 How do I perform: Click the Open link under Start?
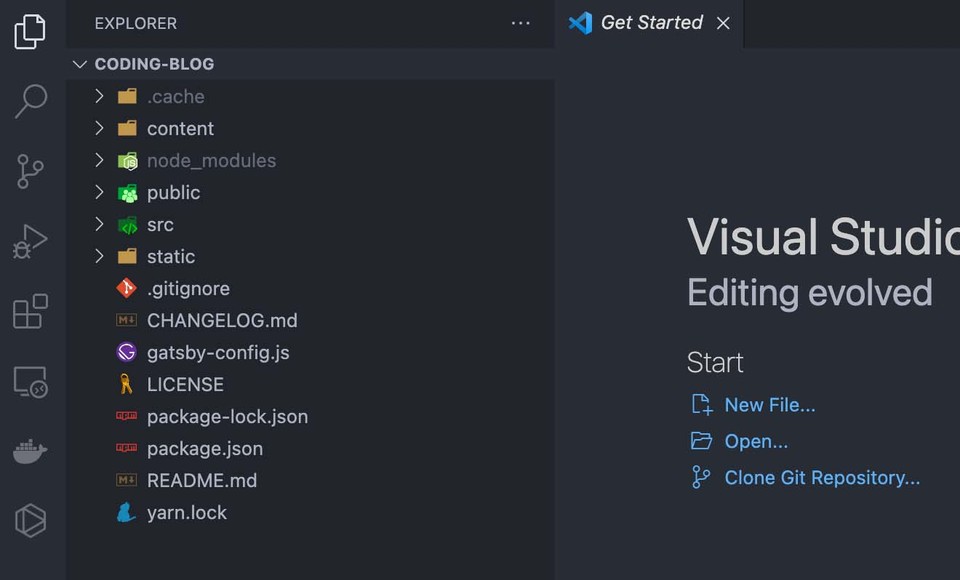coord(756,441)
